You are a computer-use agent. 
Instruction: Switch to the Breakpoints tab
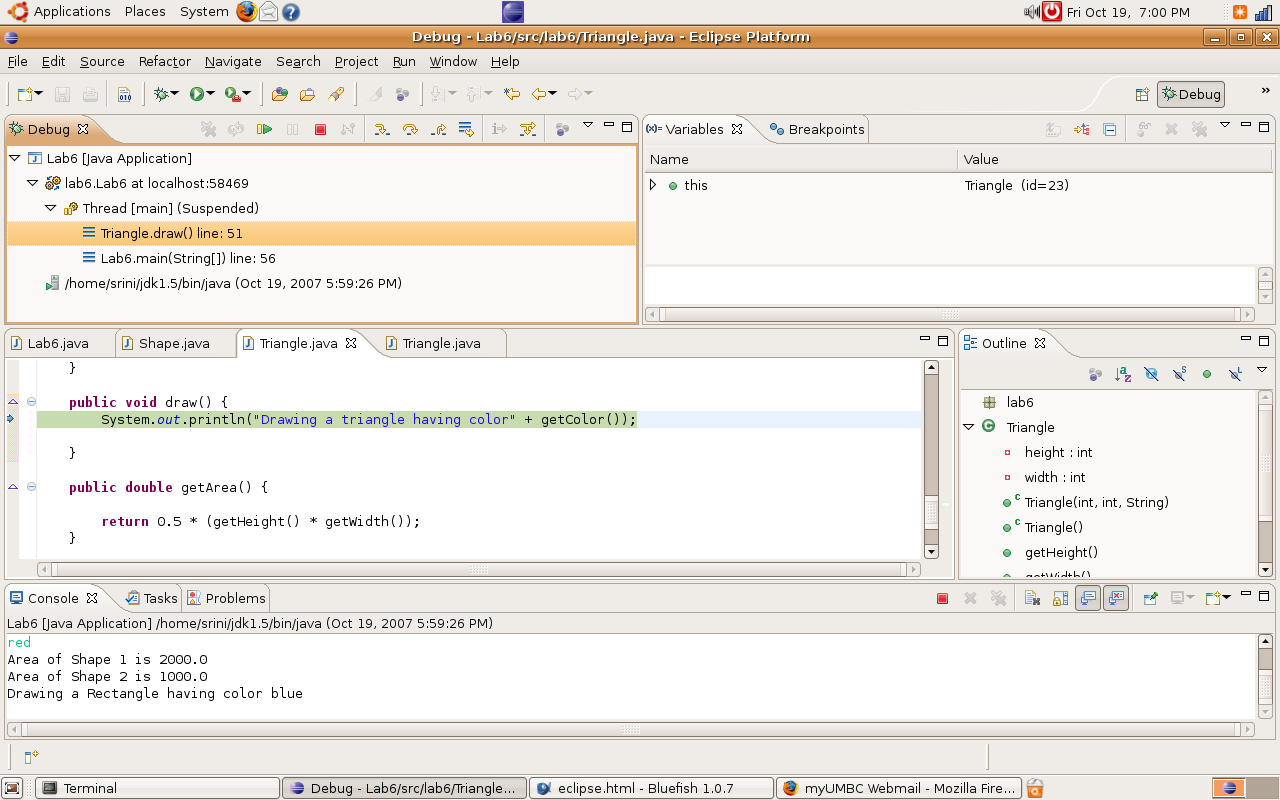[x=816, y=129]
